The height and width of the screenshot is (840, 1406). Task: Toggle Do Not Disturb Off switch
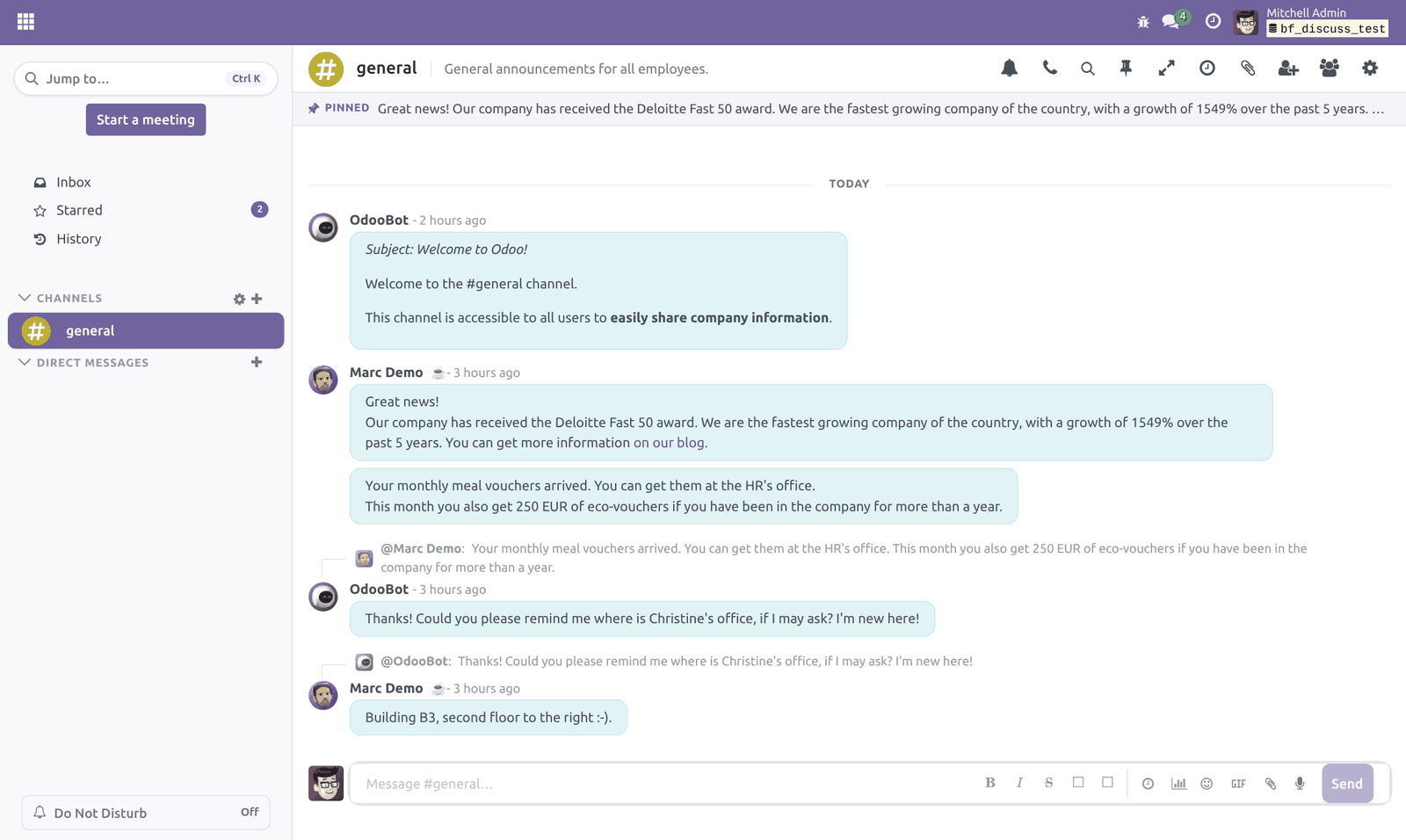(x=146, y=813)
